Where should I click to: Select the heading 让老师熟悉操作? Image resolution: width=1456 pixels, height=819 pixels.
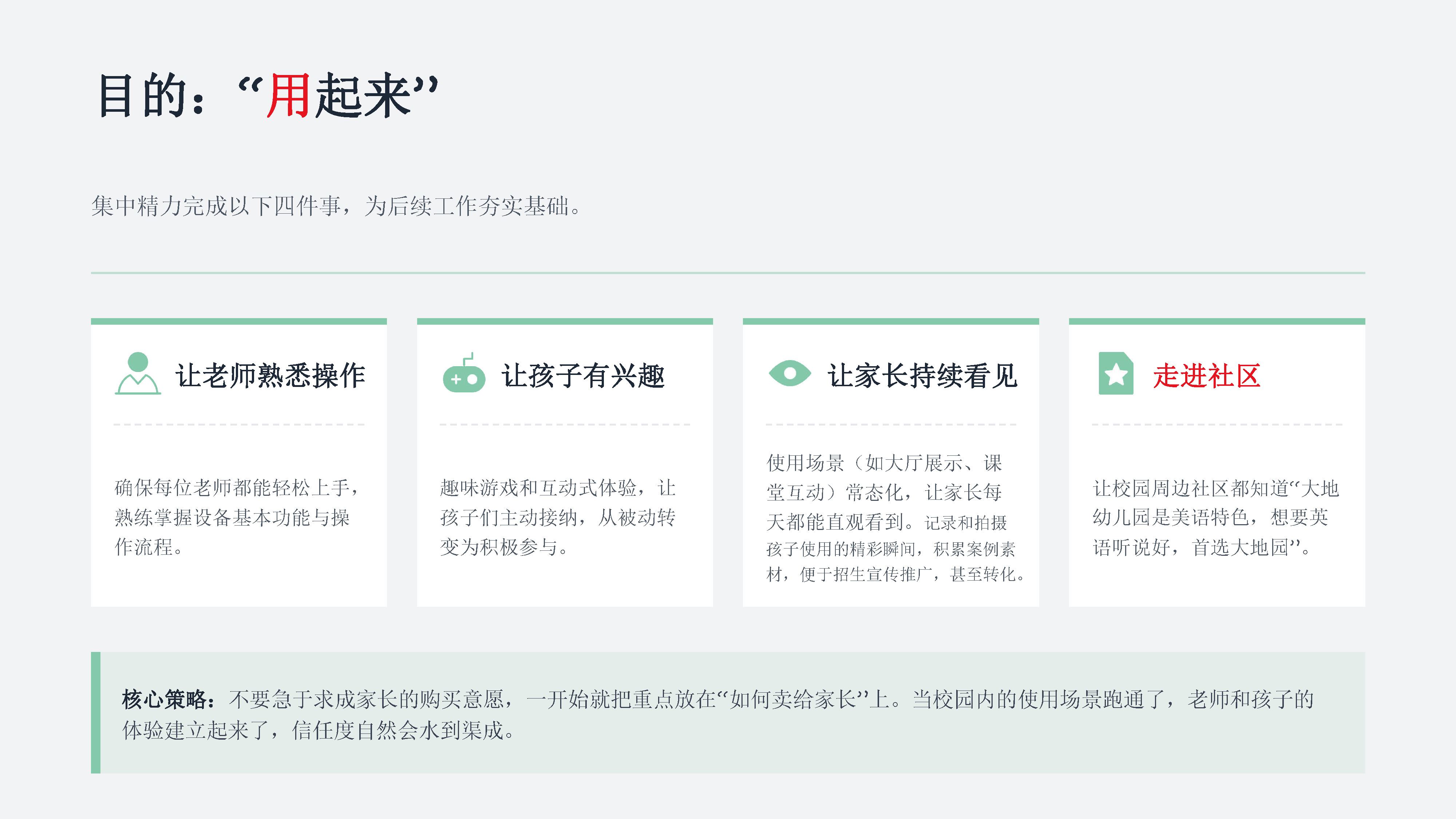tap(270, 376)
